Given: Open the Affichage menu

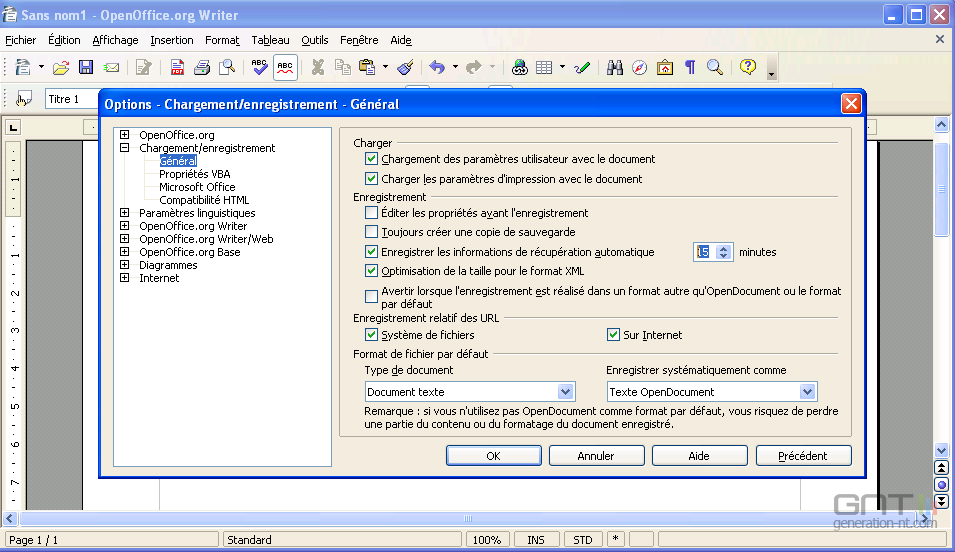Looking at the screenshot, I should tap(115, 40).
